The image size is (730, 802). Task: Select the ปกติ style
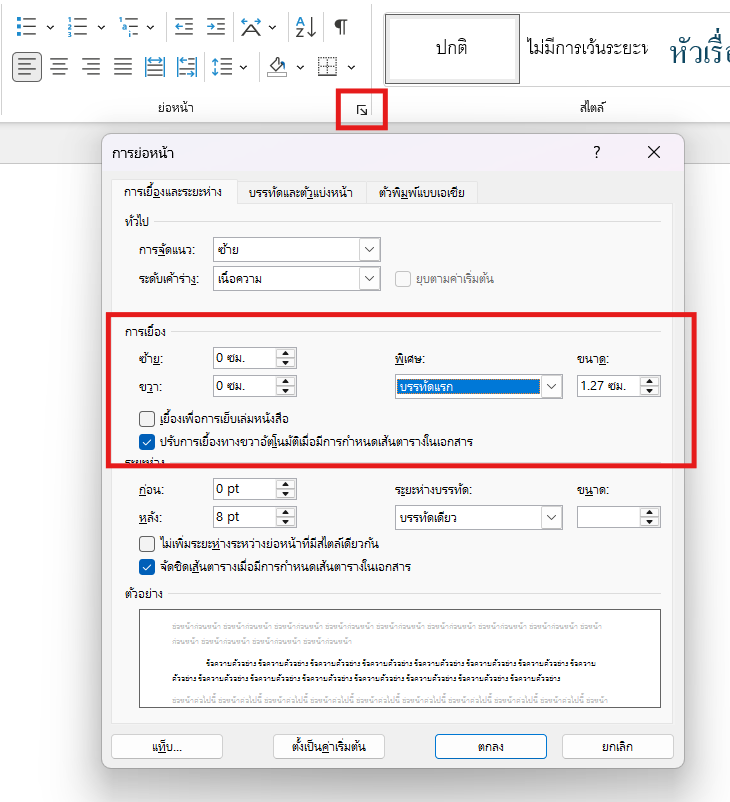[x=452, y=49]
